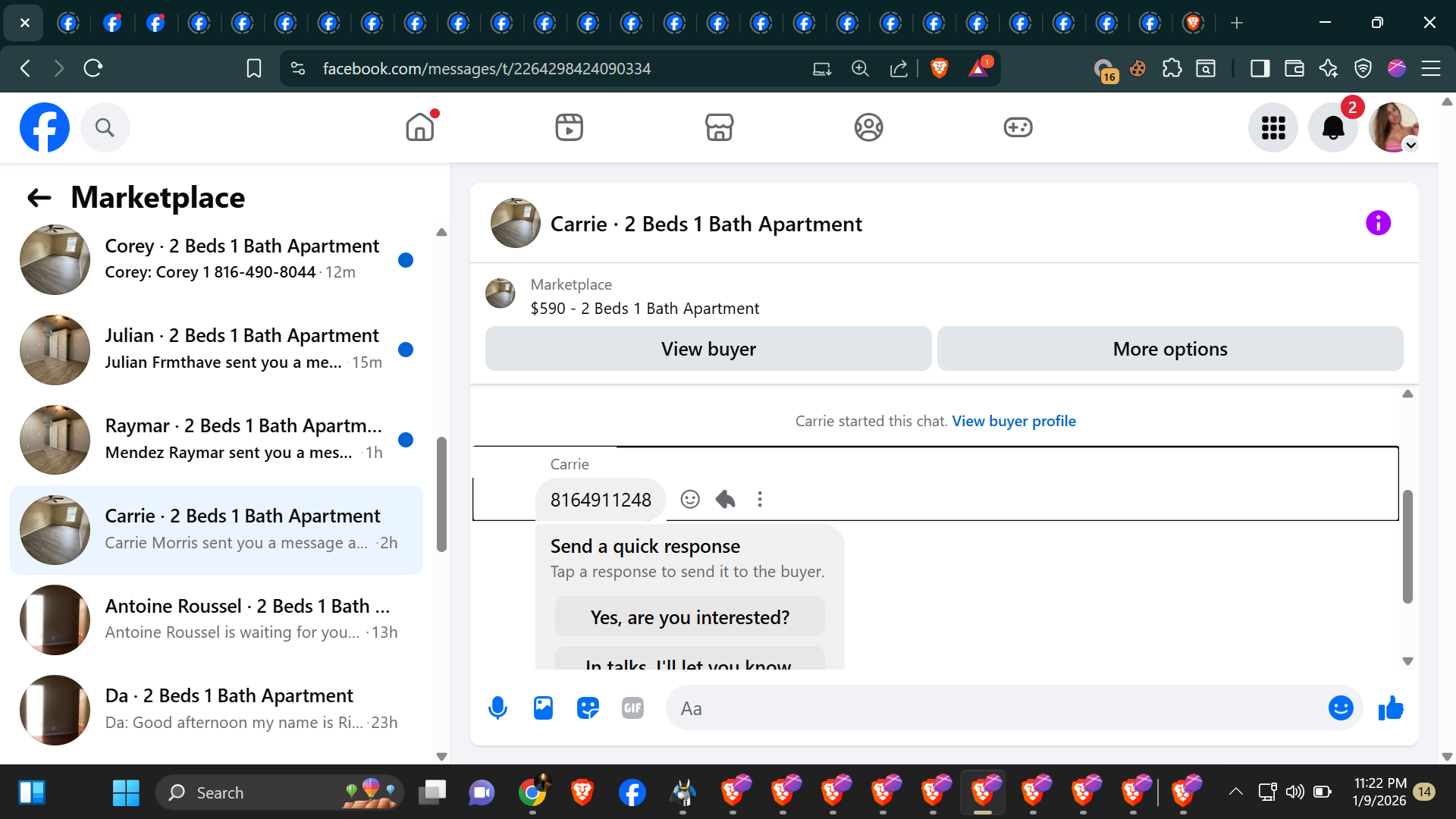The width and height of the screenshot is (1456, 819).
Task: Open the GIF picker
Action: pyautogui.click(x=632, y=708)
